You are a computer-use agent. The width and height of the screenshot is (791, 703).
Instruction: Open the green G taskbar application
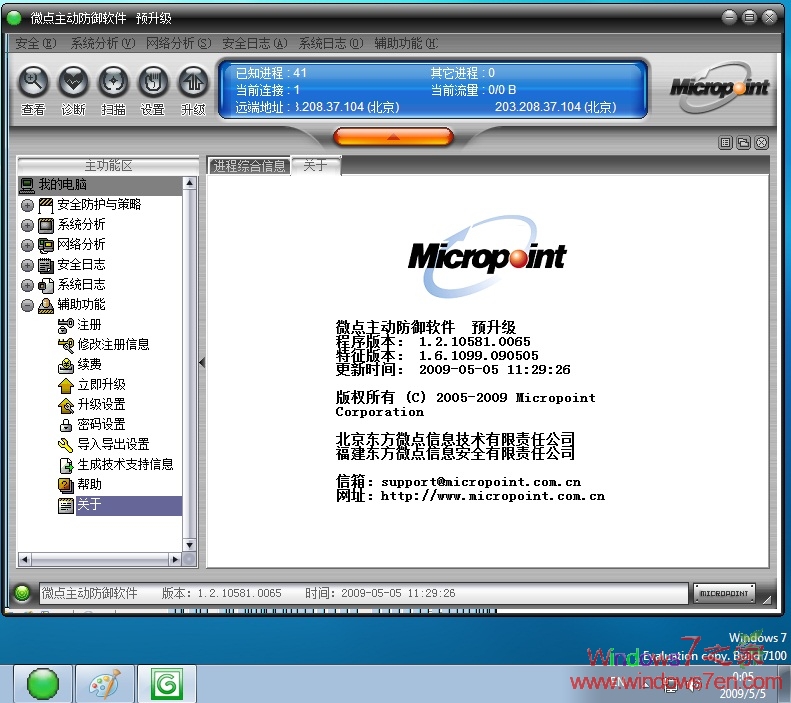(166, 684)
